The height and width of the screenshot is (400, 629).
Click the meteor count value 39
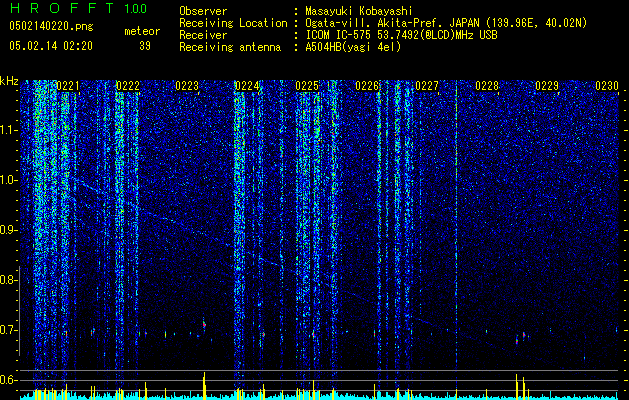[x=145, y=46]
